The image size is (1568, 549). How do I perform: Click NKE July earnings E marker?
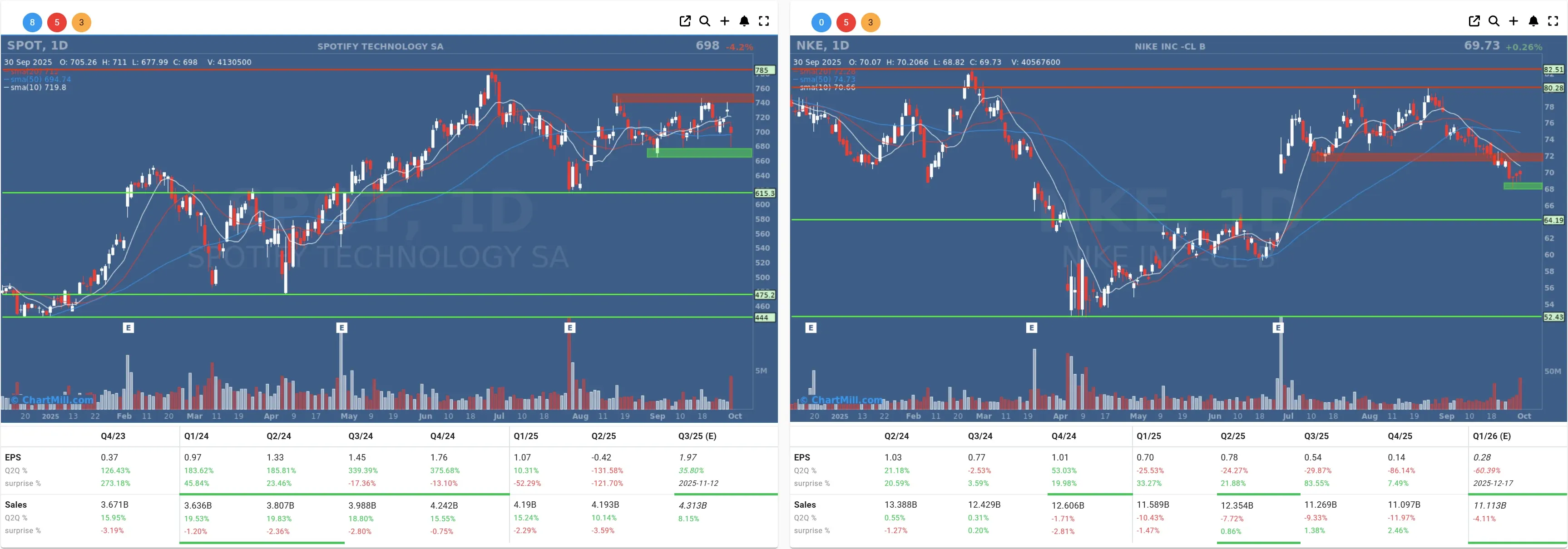coord(1278,327)
